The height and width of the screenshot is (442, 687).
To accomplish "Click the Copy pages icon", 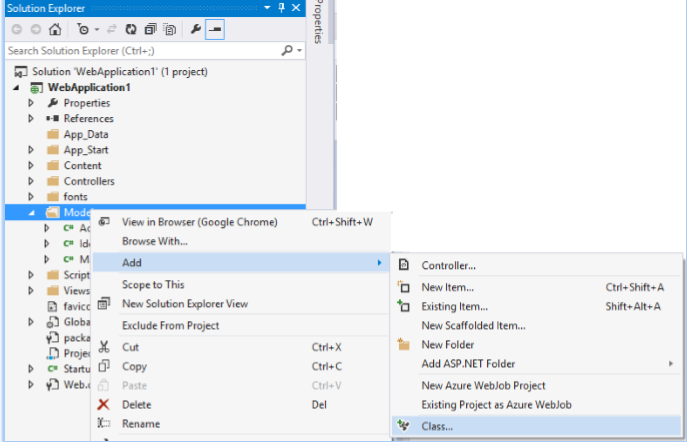I will pos(104,366).
